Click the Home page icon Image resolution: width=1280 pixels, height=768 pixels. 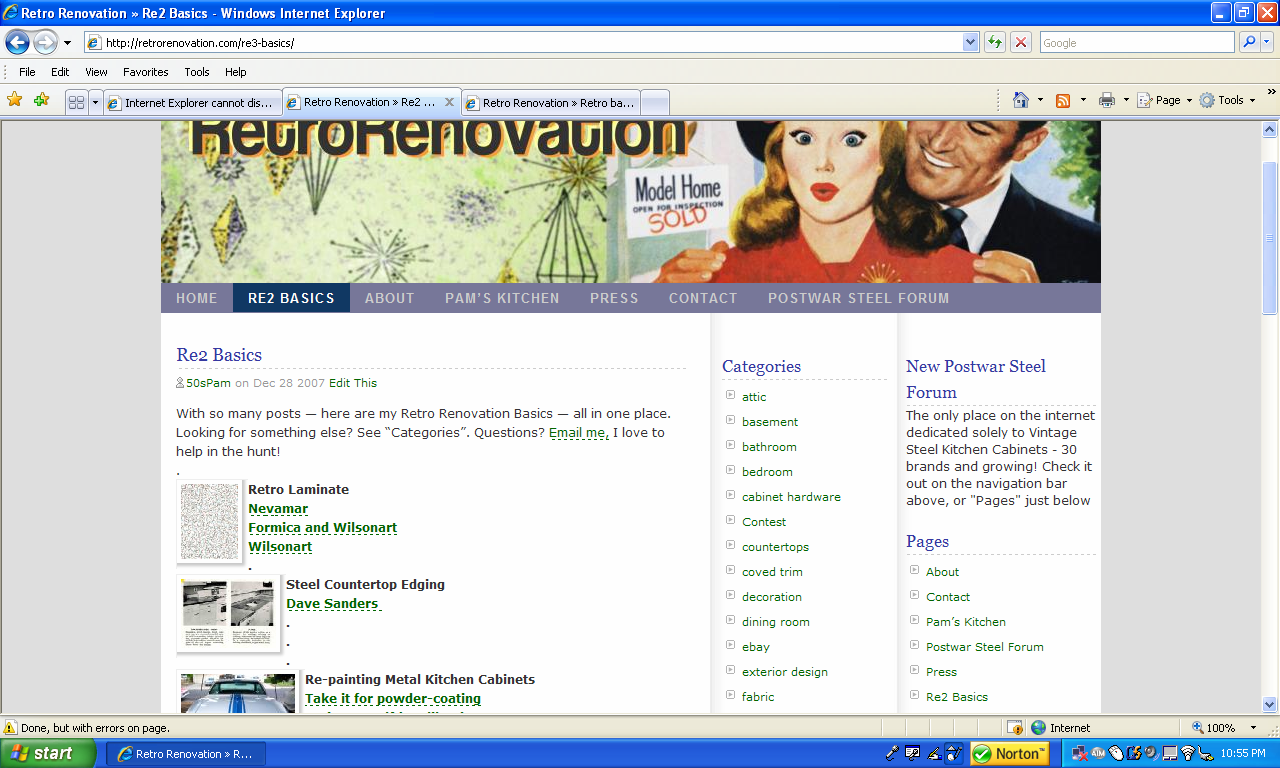click(1021, 100)
